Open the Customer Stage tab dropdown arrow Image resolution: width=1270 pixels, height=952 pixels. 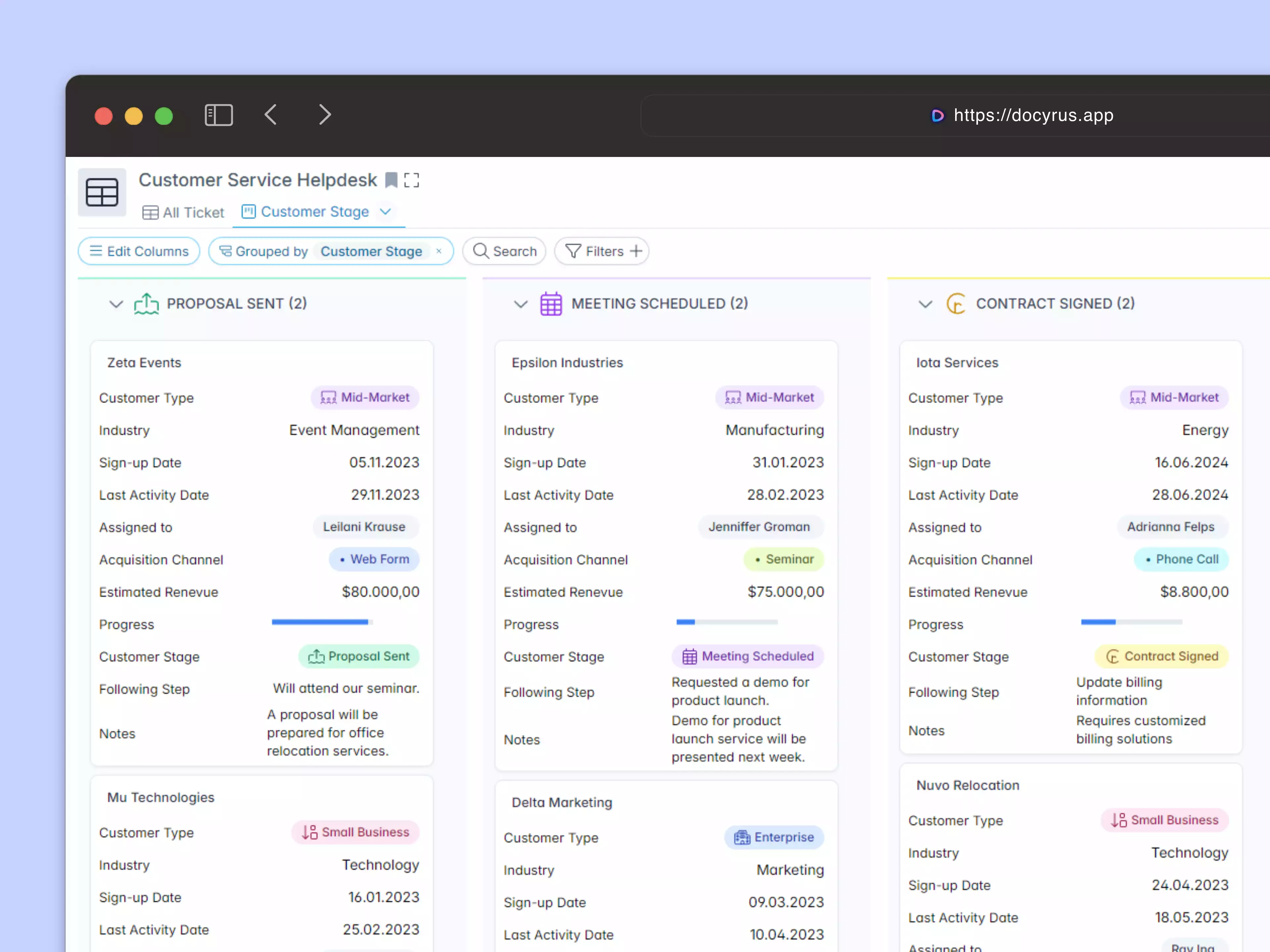coord(386,212)
